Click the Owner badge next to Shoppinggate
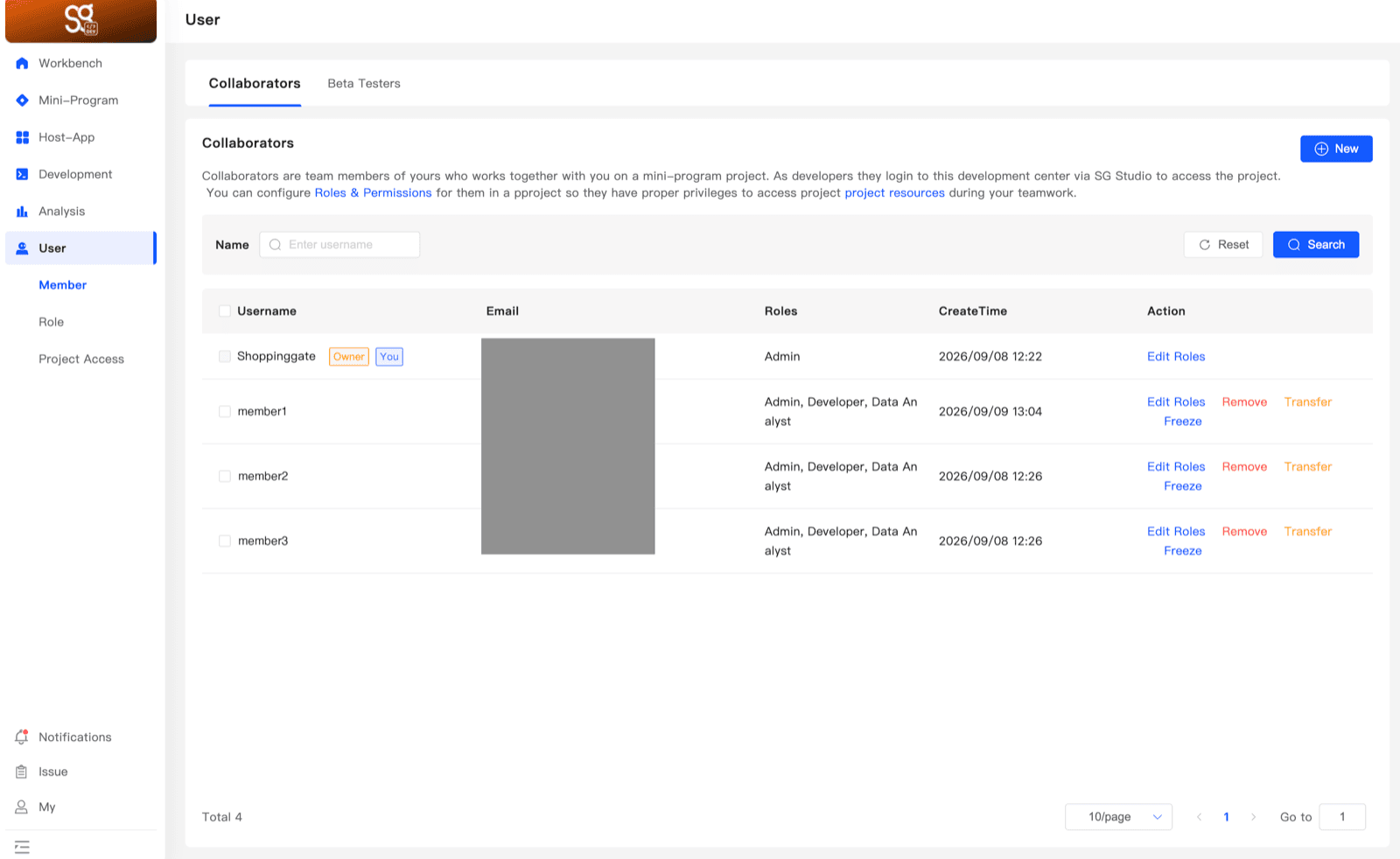The height and width of the screenshot is (859, 1400). pos(349,356)
